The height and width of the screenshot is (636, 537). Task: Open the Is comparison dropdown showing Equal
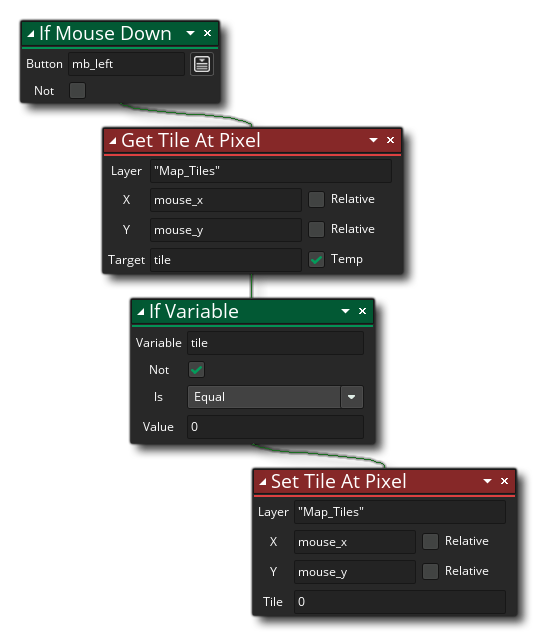[x=275, y=397]
